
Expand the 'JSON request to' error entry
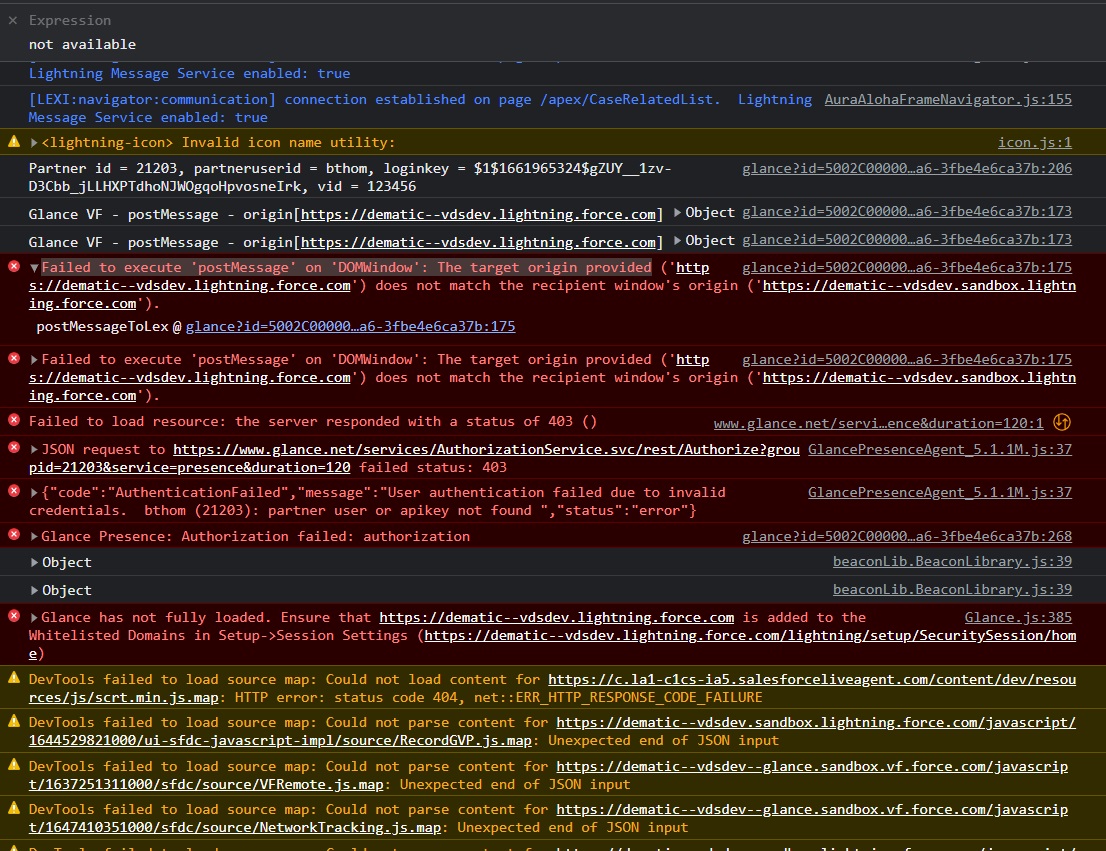[34, 450]
